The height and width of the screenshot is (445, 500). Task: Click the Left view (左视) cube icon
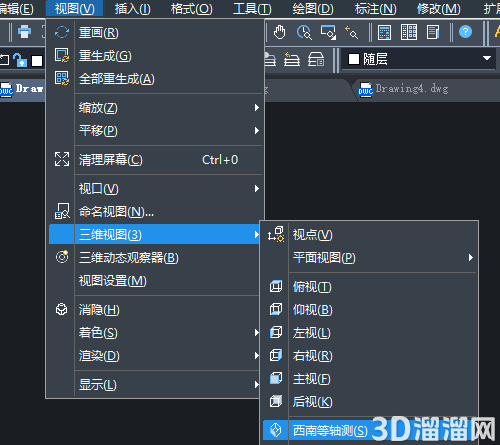point(276,332)
